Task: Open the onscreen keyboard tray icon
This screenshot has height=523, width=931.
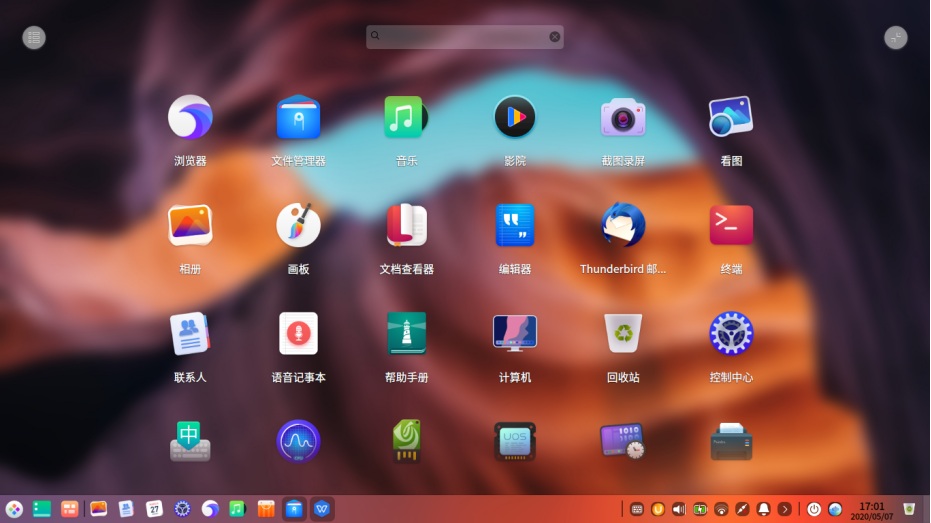Action: coord(636,509)
